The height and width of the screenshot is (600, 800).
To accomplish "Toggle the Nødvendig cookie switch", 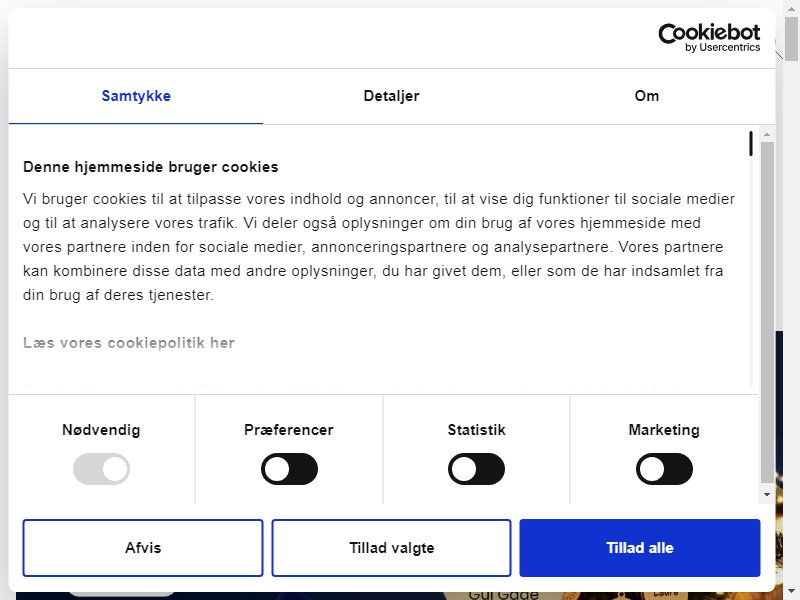I will 101,469.
